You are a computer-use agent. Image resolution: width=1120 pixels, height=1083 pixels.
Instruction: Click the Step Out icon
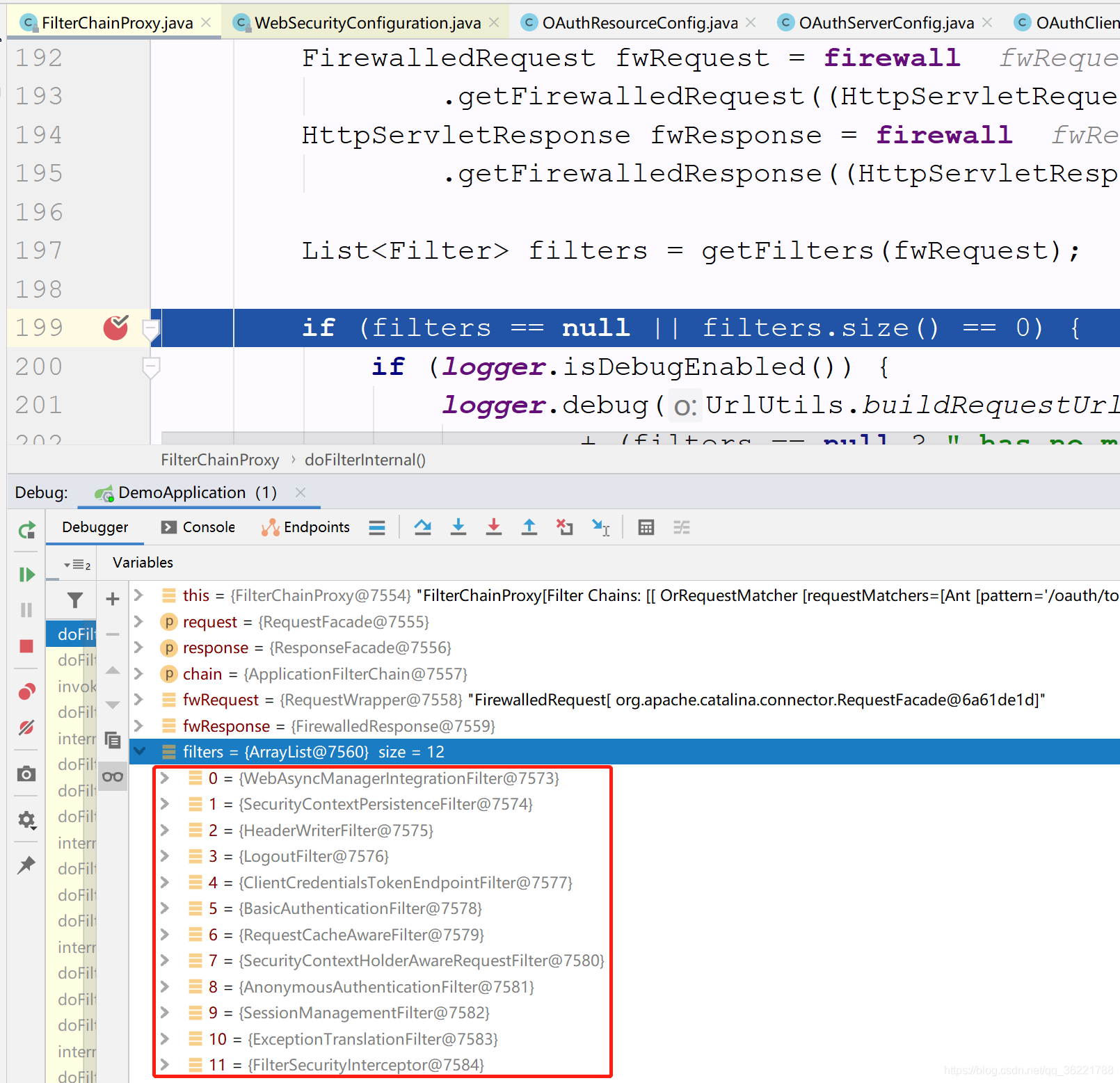529,527
